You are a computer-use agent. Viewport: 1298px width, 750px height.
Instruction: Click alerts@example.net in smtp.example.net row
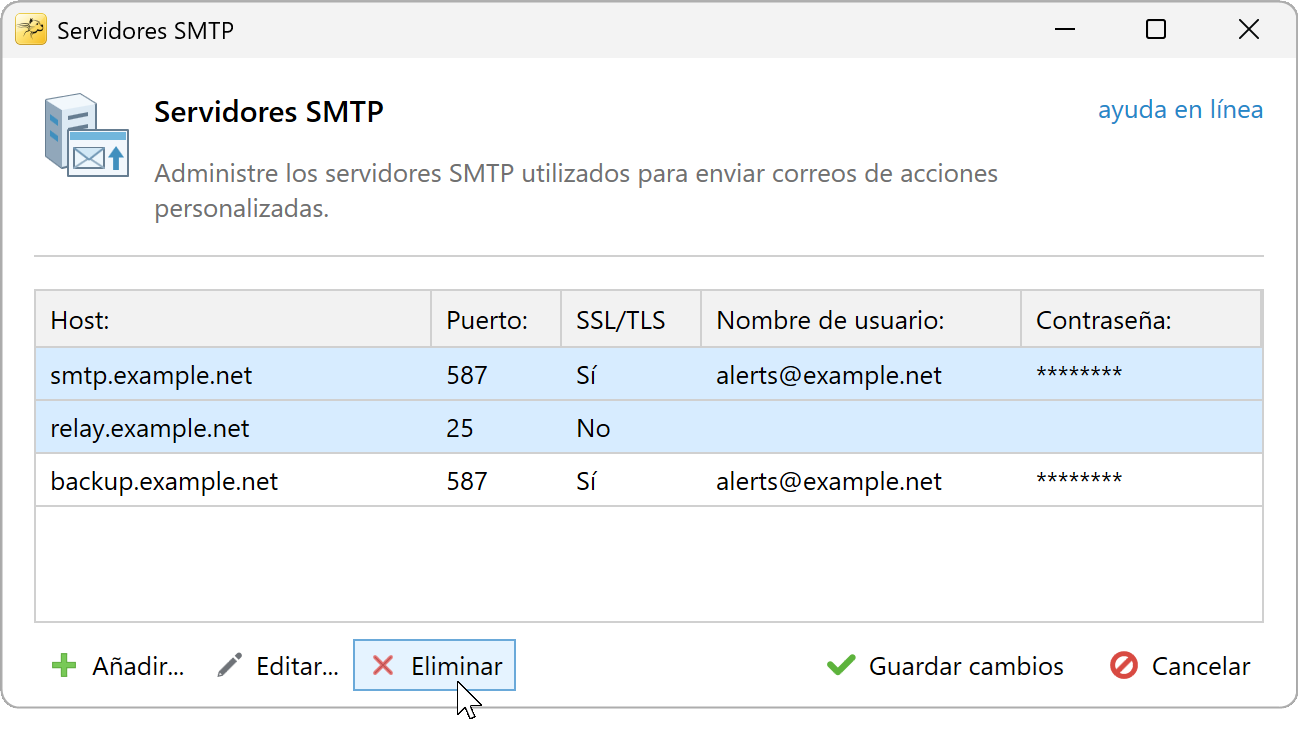click(x=829, y=376)
